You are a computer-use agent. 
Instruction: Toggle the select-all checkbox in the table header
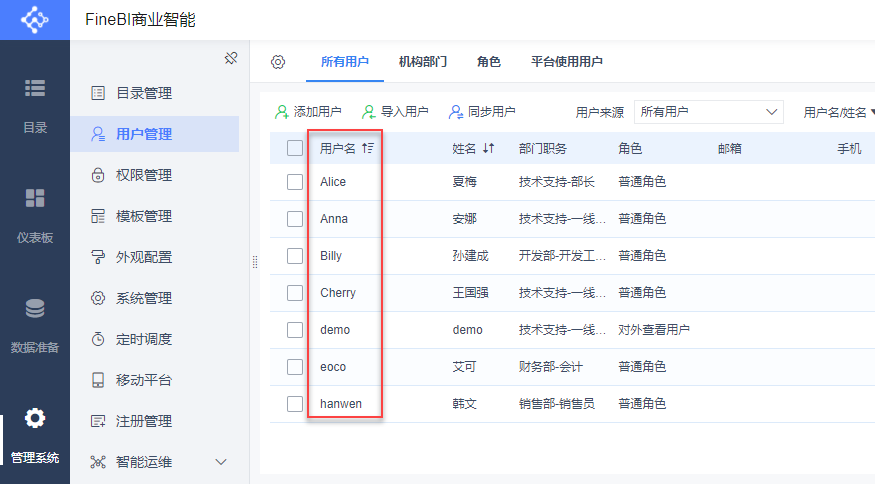click(295, 148)
